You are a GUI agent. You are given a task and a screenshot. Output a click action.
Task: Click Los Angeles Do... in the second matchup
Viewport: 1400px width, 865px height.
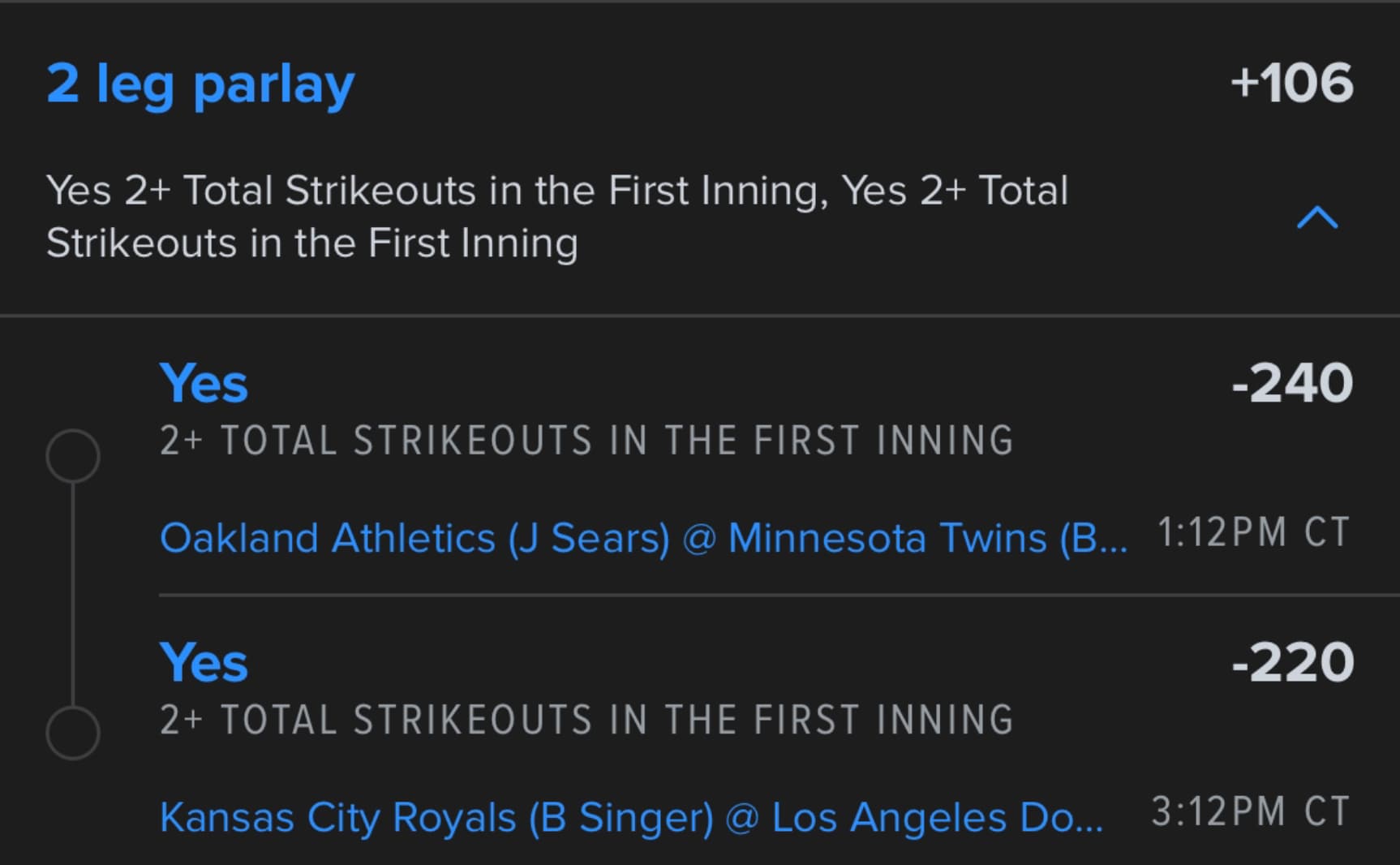coord(937,817)
